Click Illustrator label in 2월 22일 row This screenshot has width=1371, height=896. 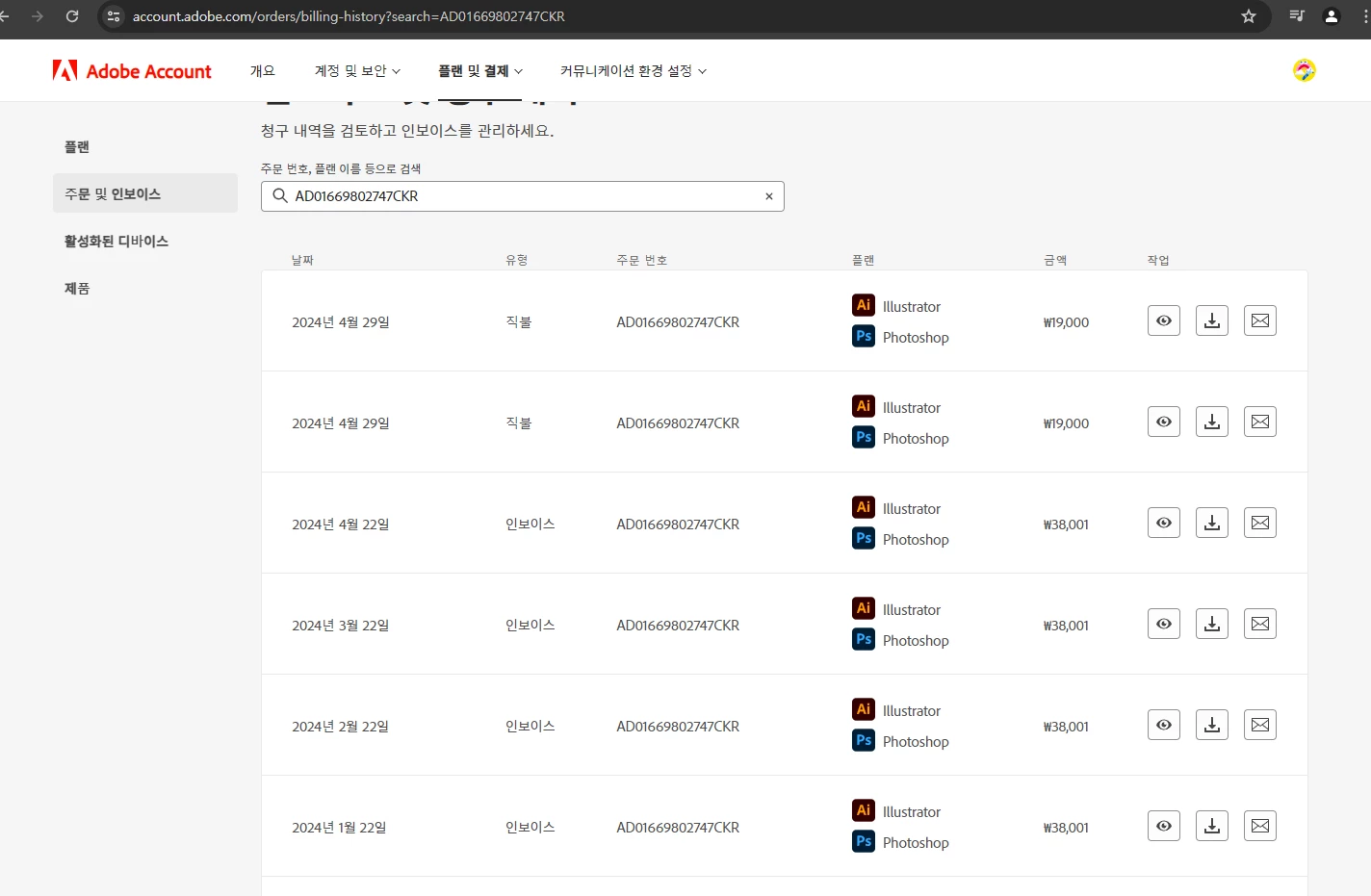[912, 711]
